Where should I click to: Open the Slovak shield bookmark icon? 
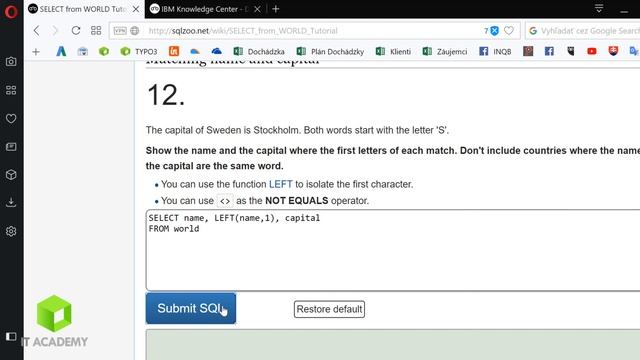coord(613,51)
